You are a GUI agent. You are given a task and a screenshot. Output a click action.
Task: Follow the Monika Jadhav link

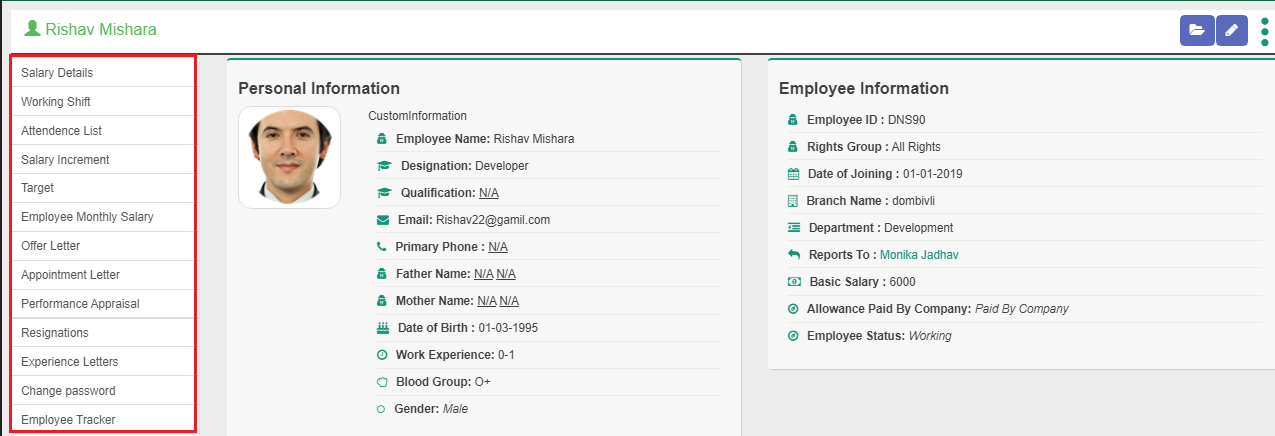[x=919, y=255]
